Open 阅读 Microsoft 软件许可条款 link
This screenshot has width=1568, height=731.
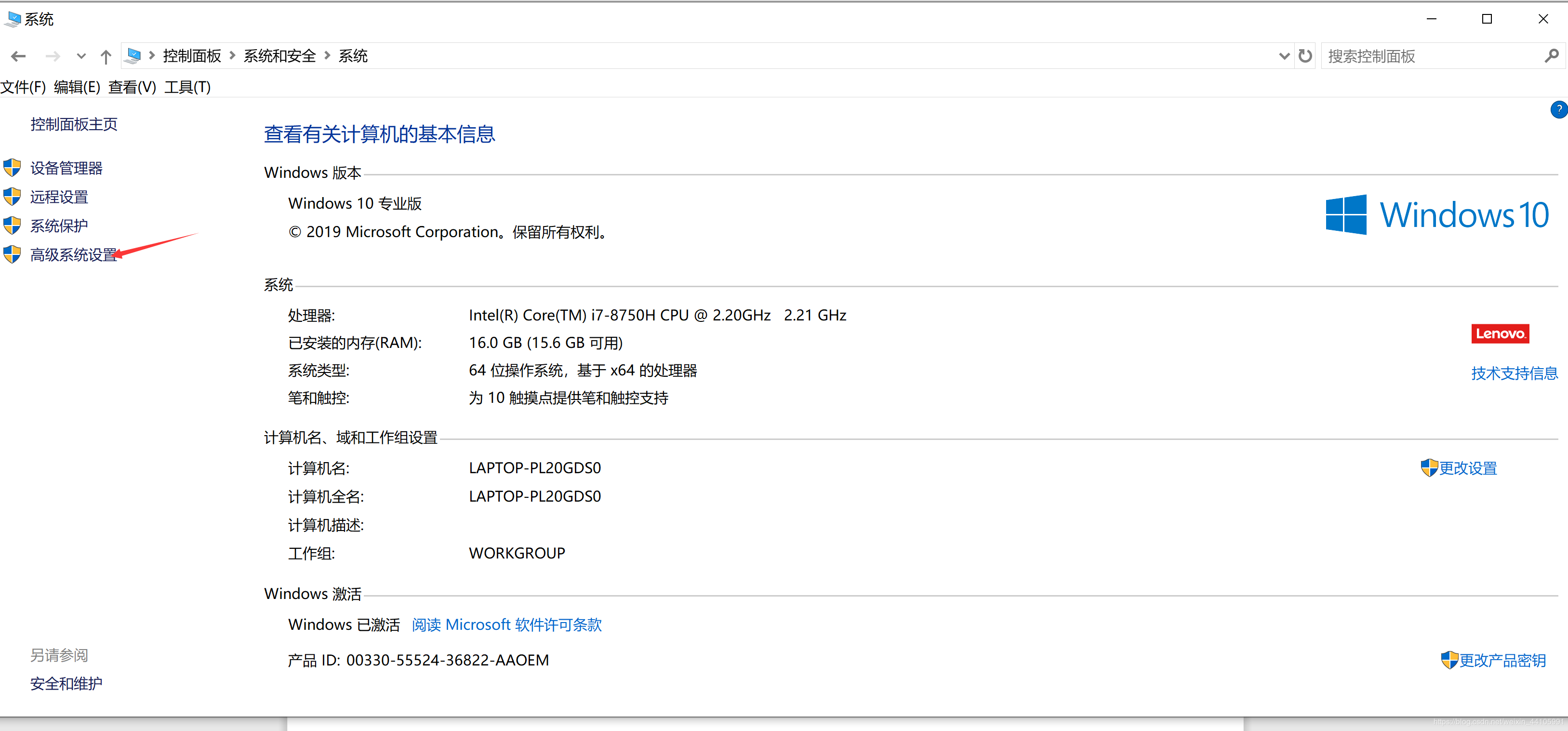point(506,625)
